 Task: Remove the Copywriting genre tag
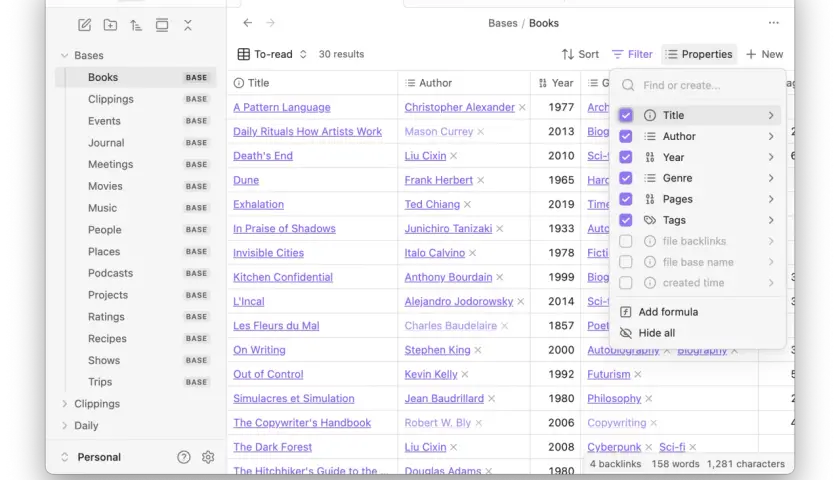tap(654, 423)
